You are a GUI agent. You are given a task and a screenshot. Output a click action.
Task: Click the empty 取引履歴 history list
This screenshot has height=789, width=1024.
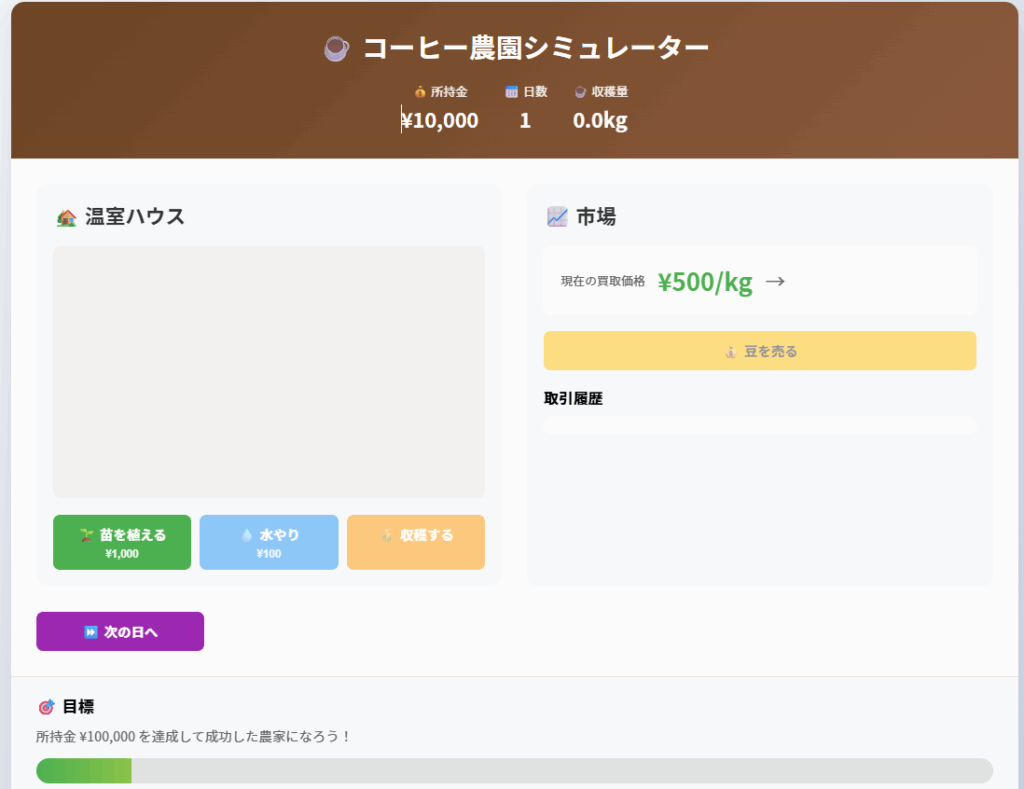click(759, 426)
